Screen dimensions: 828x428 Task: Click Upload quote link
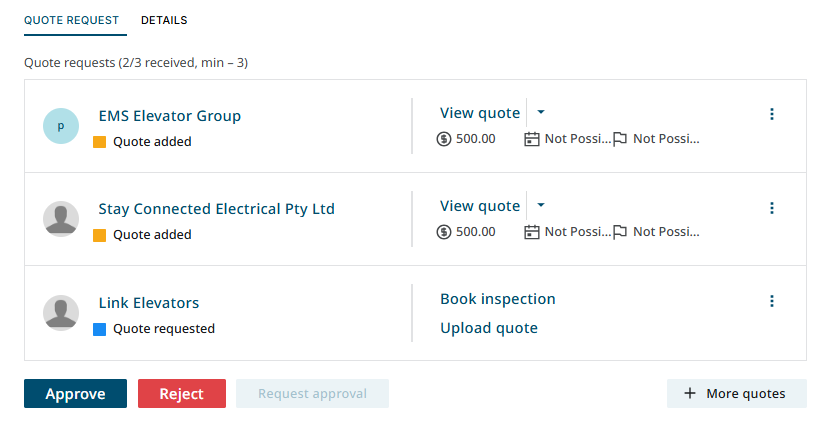(x=488, y=328)
